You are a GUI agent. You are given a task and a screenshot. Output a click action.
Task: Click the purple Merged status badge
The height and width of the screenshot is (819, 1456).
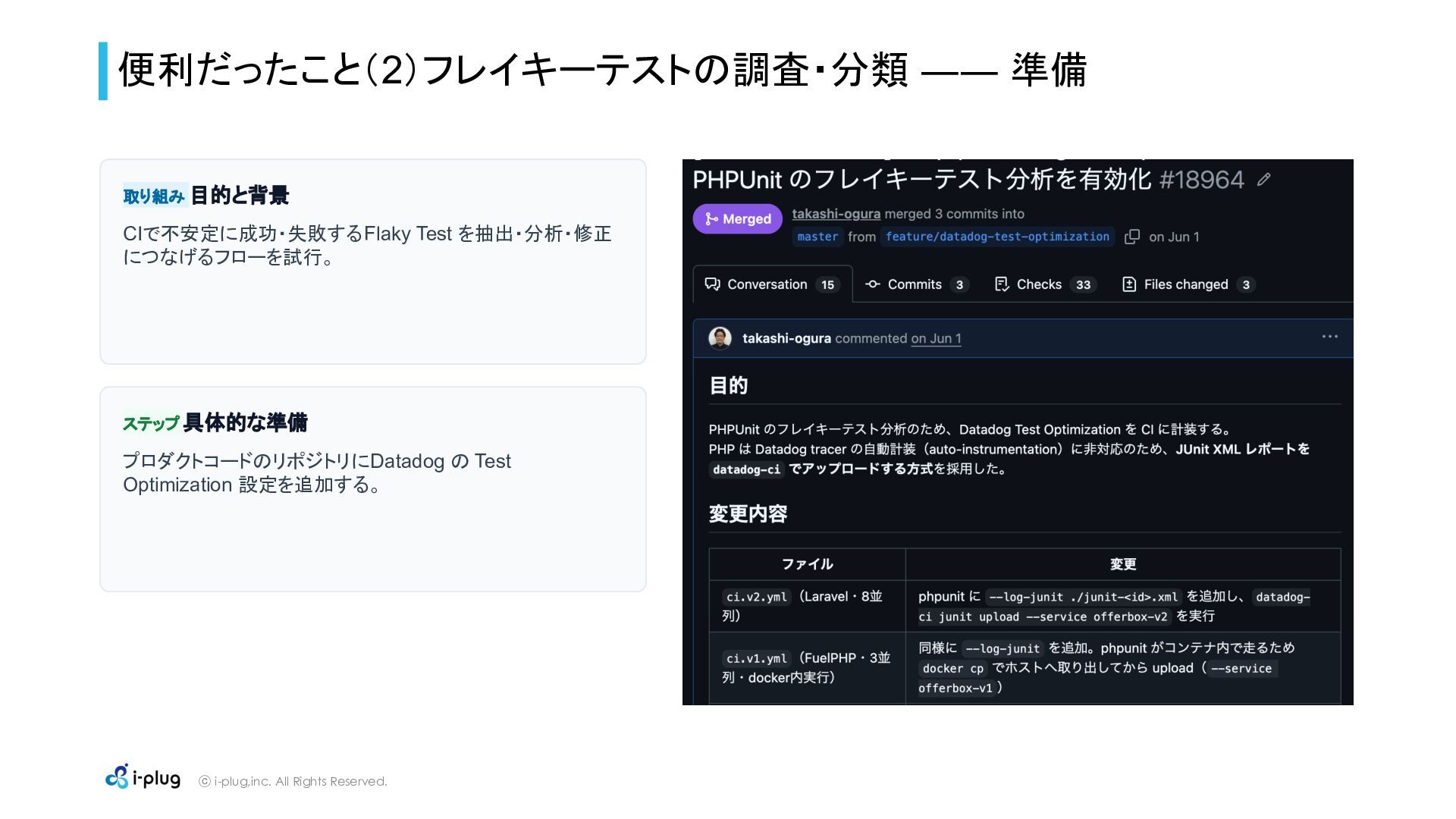pos(737,219)
